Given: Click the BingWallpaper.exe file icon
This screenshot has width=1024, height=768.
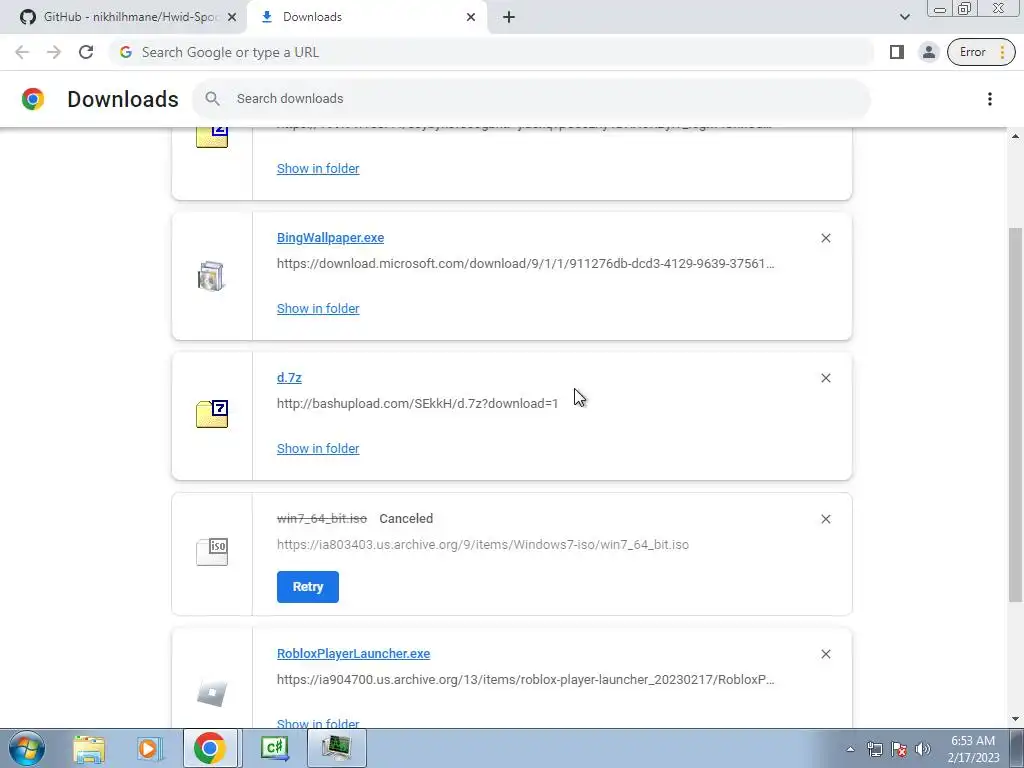Looking at the screenshot, I should tap(212, 276).
